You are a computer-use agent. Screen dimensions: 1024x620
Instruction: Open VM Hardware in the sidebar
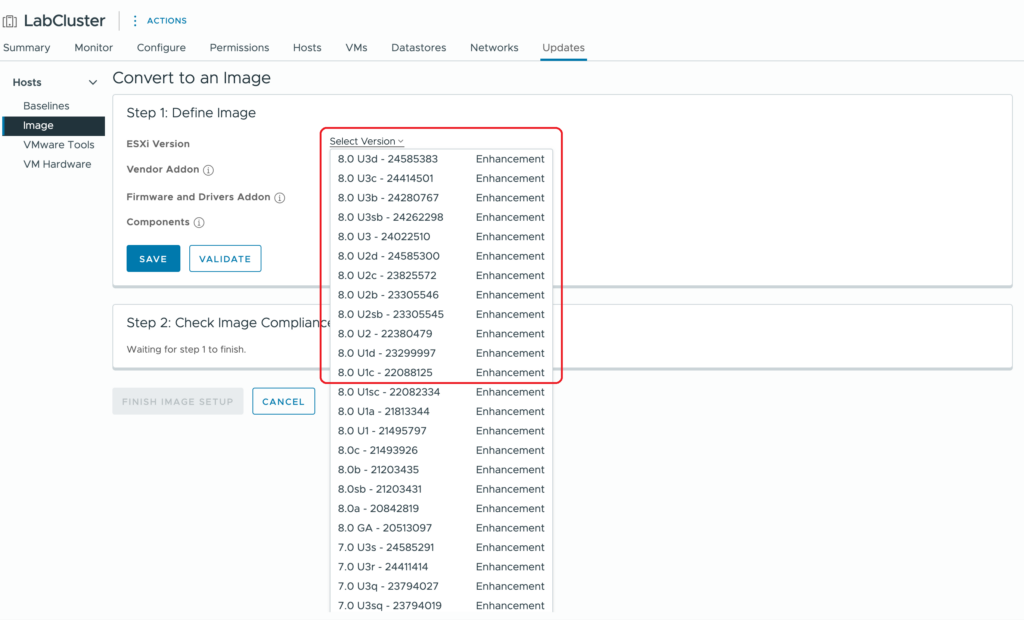[57, 164]
